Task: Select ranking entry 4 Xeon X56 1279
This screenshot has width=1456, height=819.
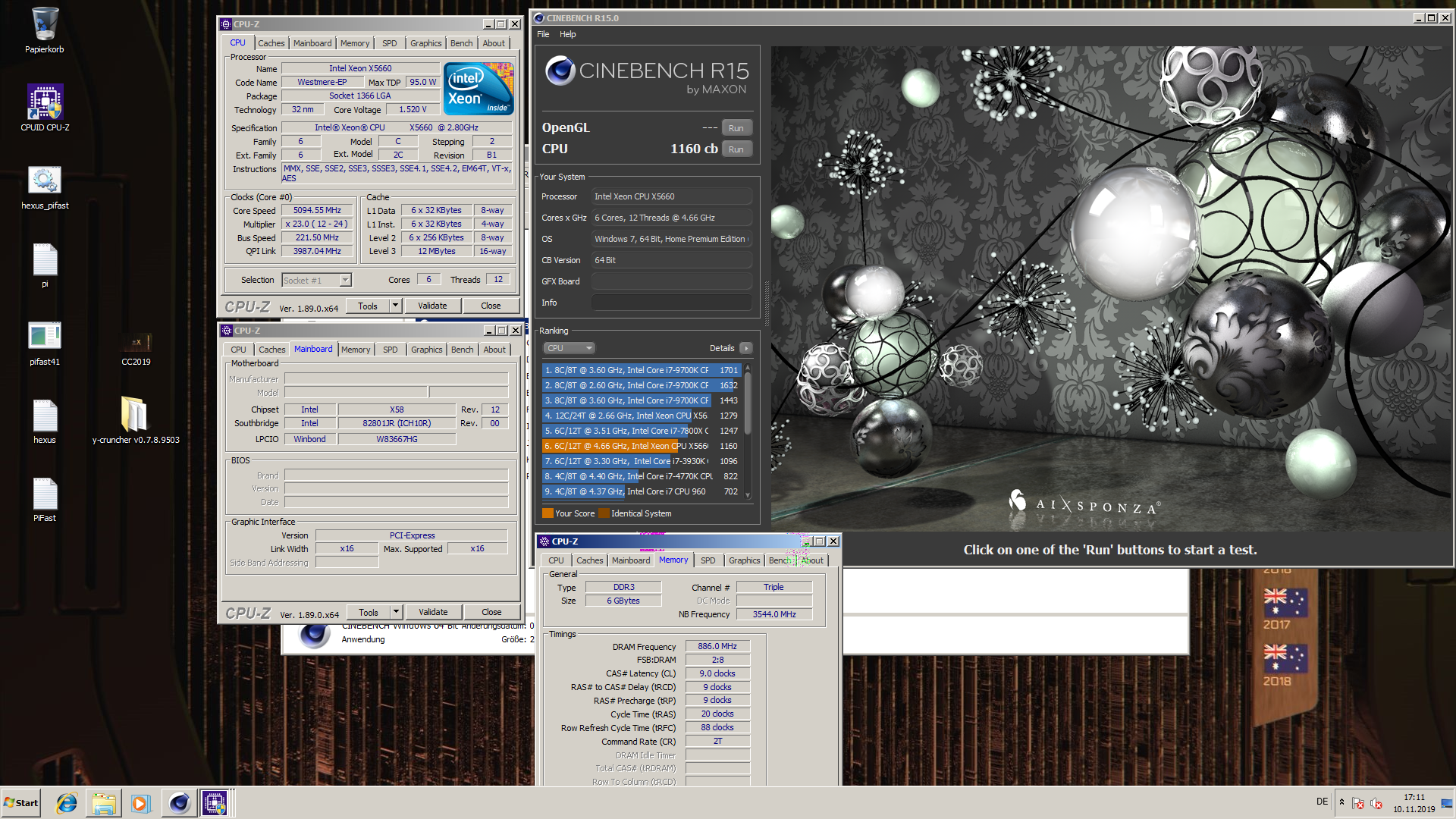Action: (642, 416)
